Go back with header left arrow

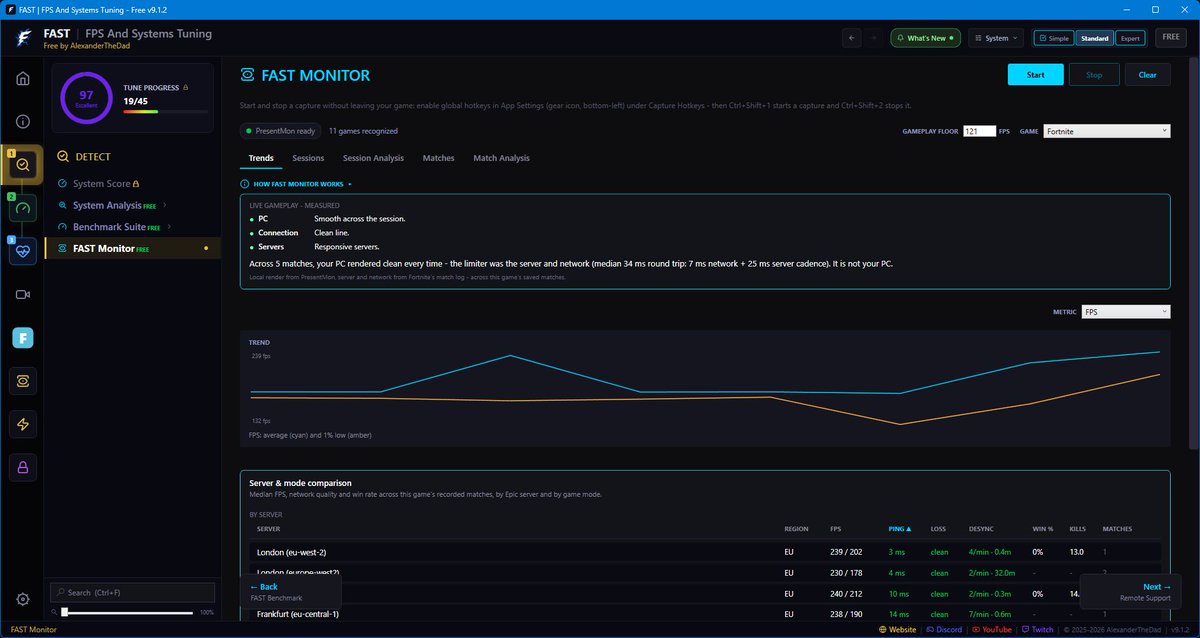(851, 38)
